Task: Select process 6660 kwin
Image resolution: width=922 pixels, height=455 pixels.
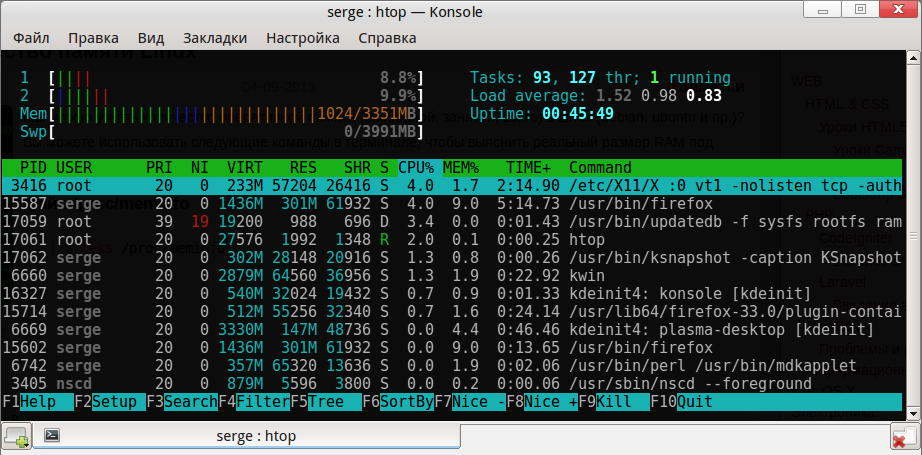Action: [x=452, y=276]
